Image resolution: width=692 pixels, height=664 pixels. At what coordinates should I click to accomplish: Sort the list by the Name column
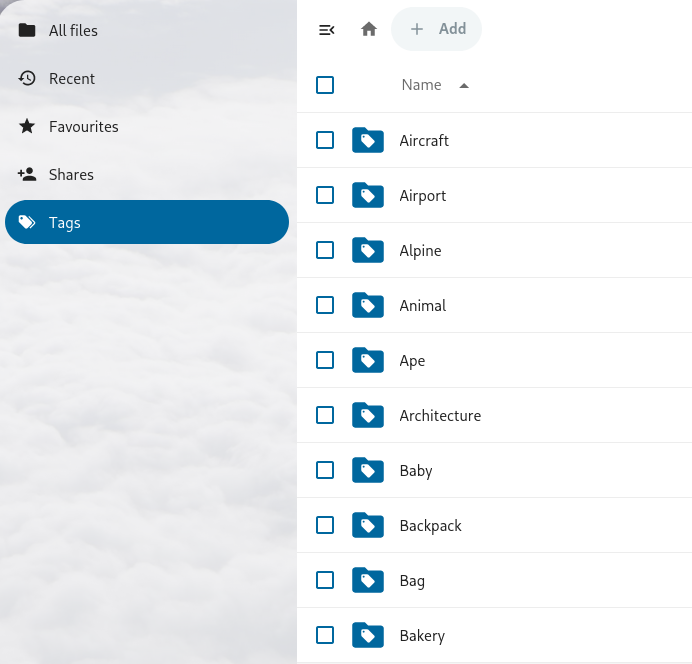coord(421,86)
